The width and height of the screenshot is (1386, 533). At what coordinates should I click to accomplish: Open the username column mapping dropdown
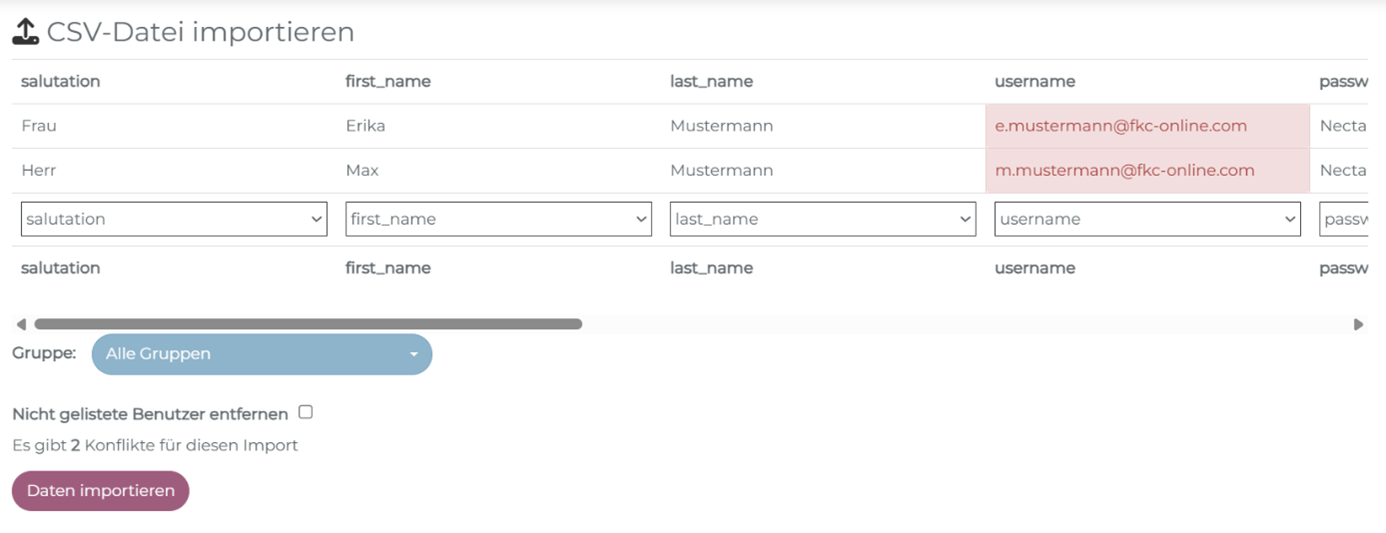coord(1147,219)
